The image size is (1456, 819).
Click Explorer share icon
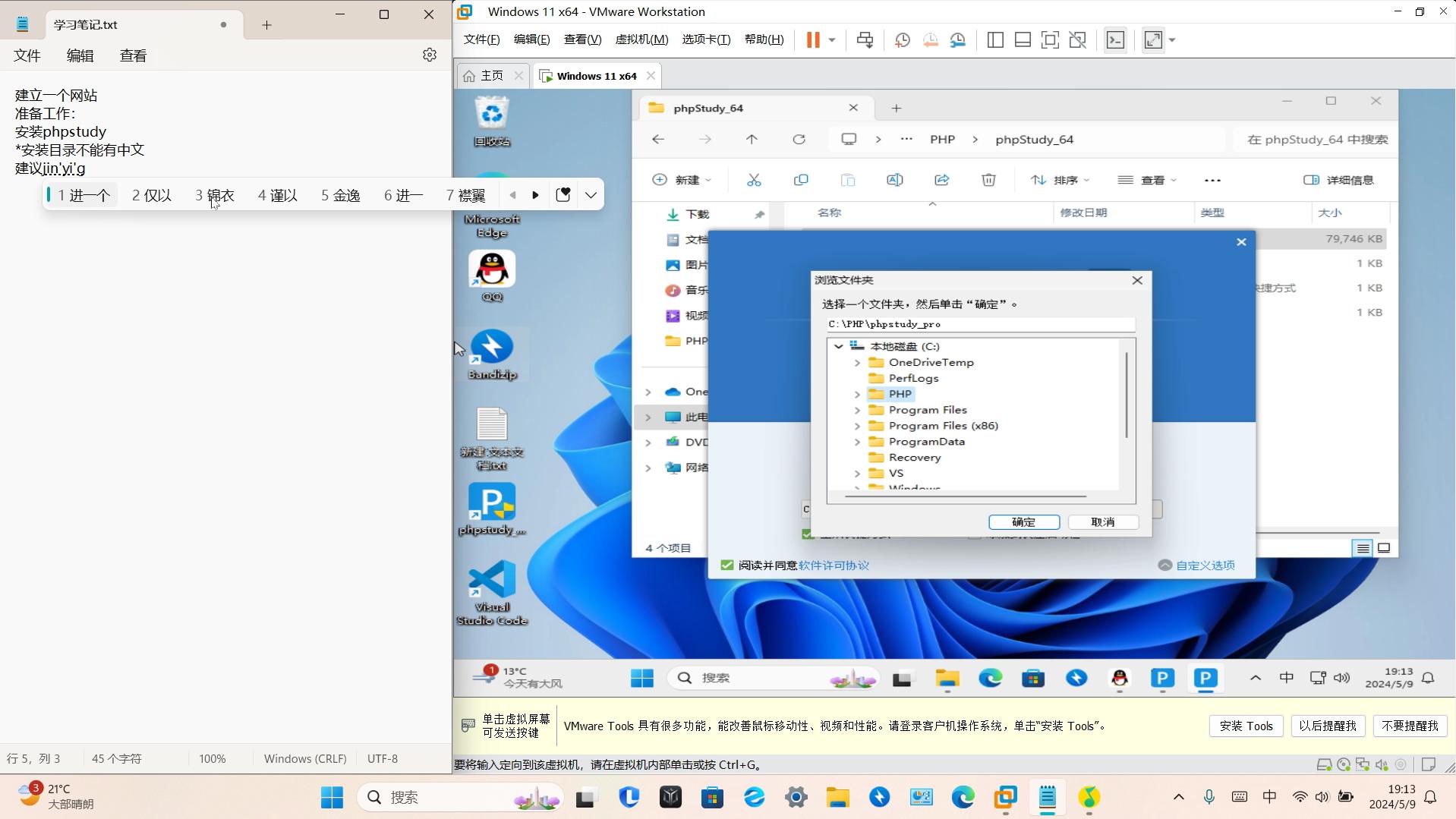click(x=942, y=180)
